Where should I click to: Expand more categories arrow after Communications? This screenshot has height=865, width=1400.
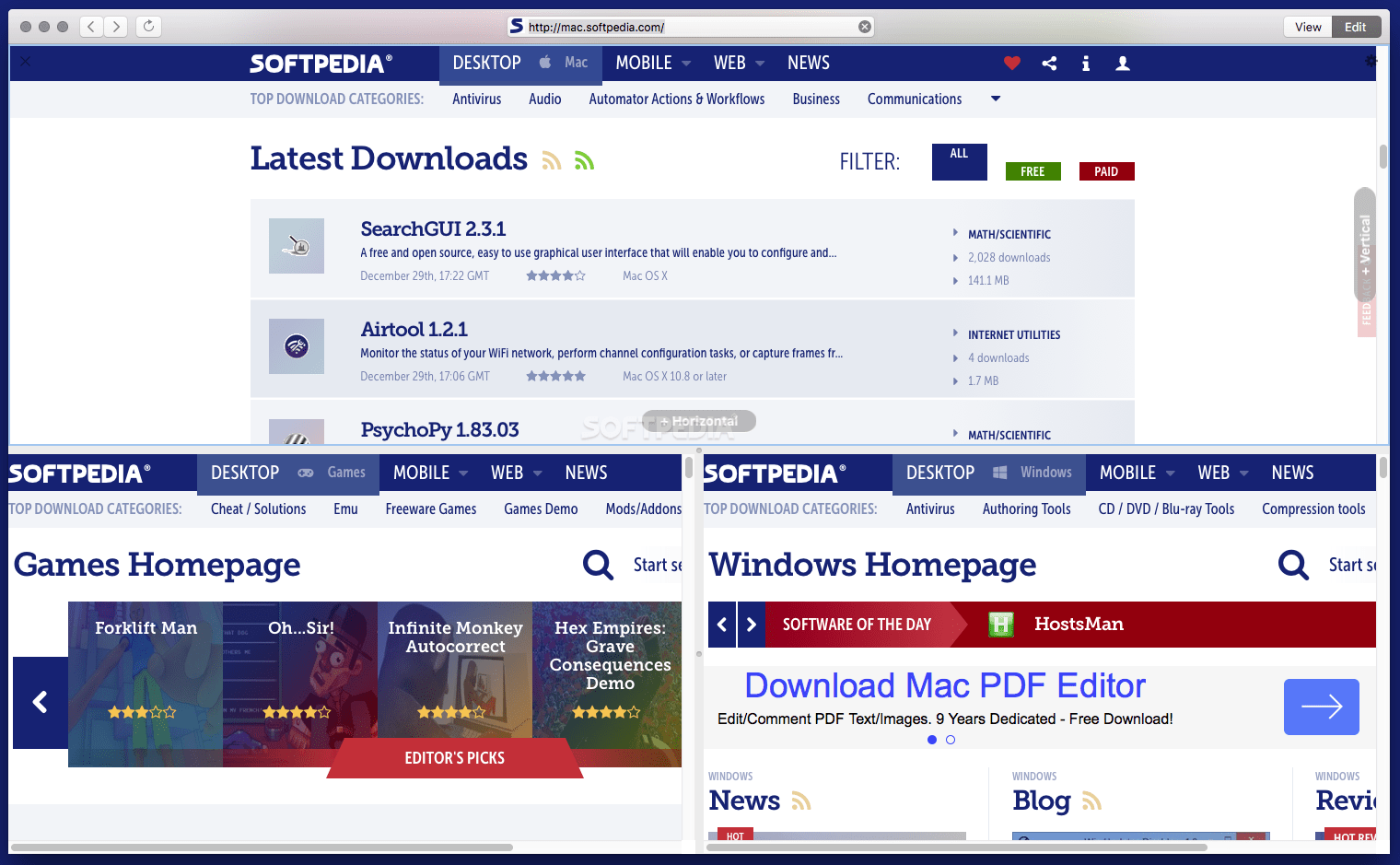(996, 99)
